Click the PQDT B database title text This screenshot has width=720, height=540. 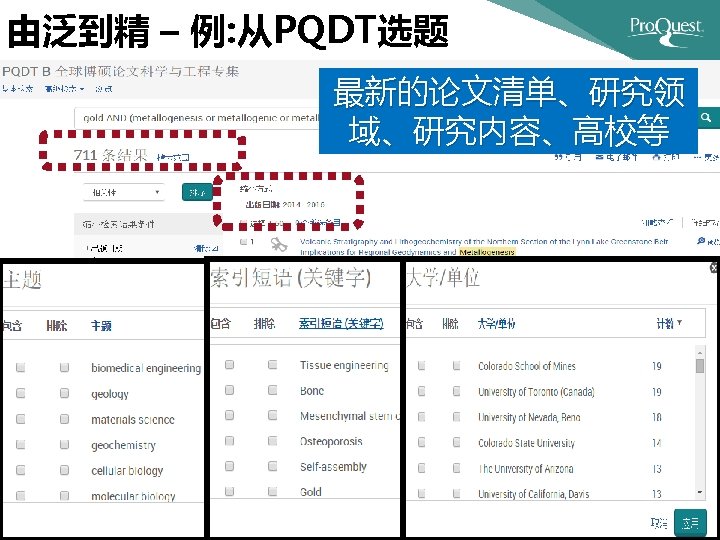(x=121, y=72)
